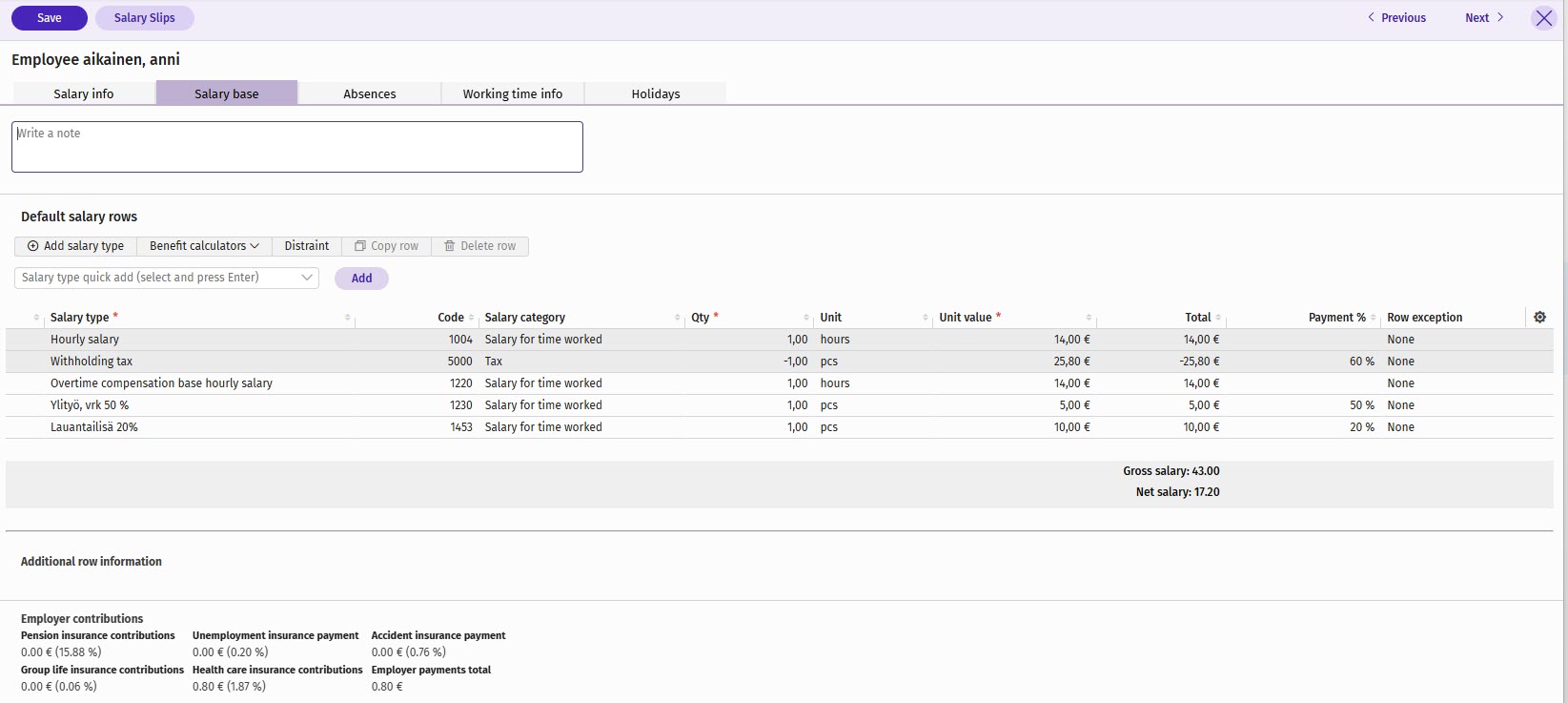Click Copy row button
Screen dimensions: 1568x703
[x=386, y=246]
